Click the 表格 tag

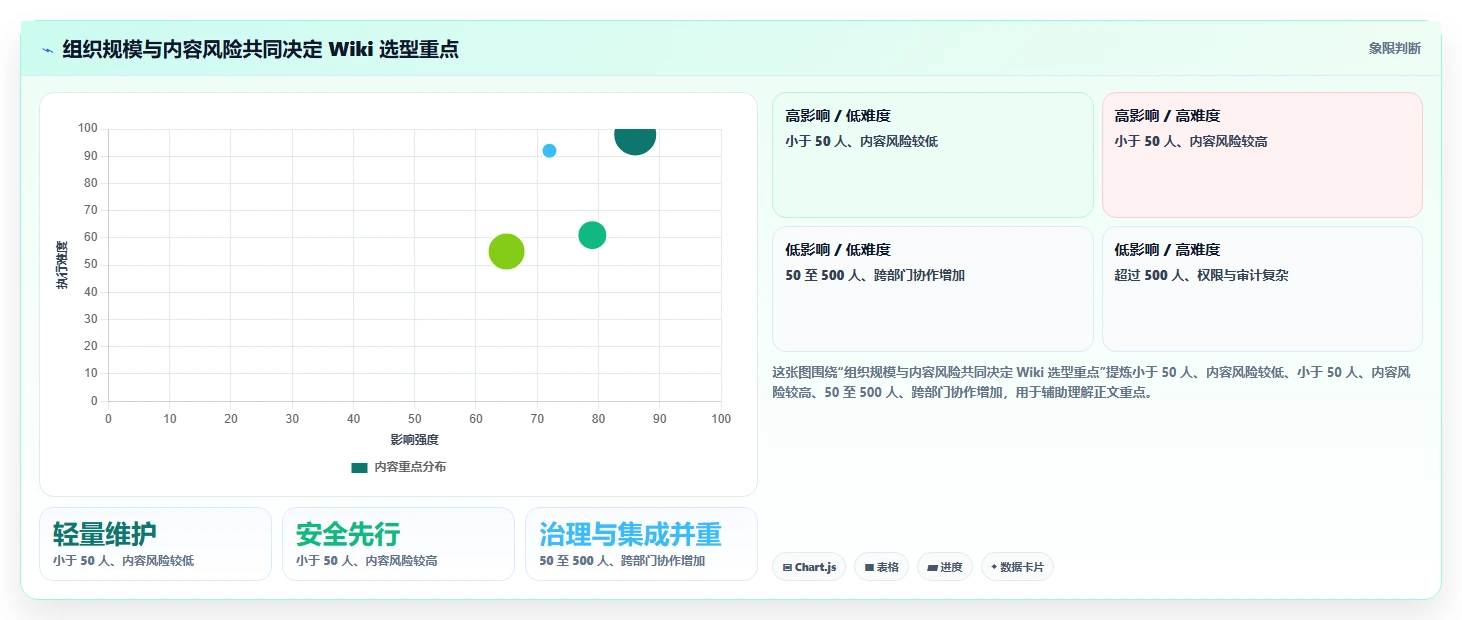tap(881, 567)
